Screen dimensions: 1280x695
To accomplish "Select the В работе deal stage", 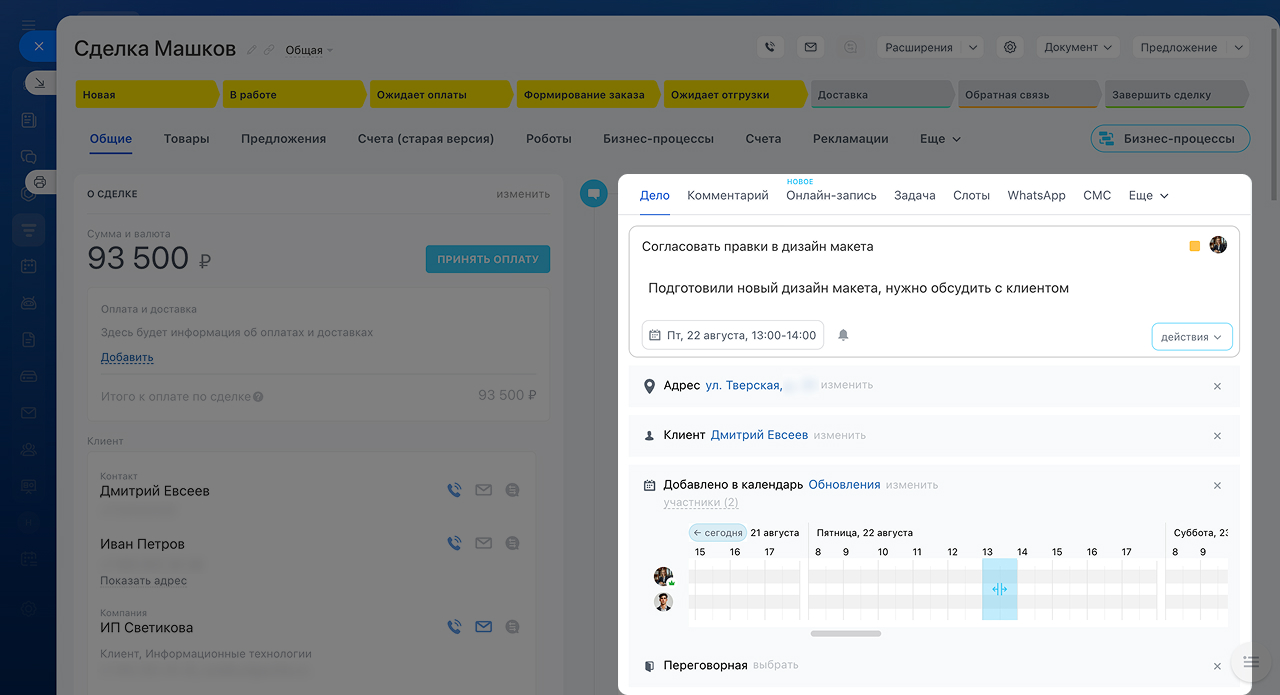I will (x=293, y=95).
